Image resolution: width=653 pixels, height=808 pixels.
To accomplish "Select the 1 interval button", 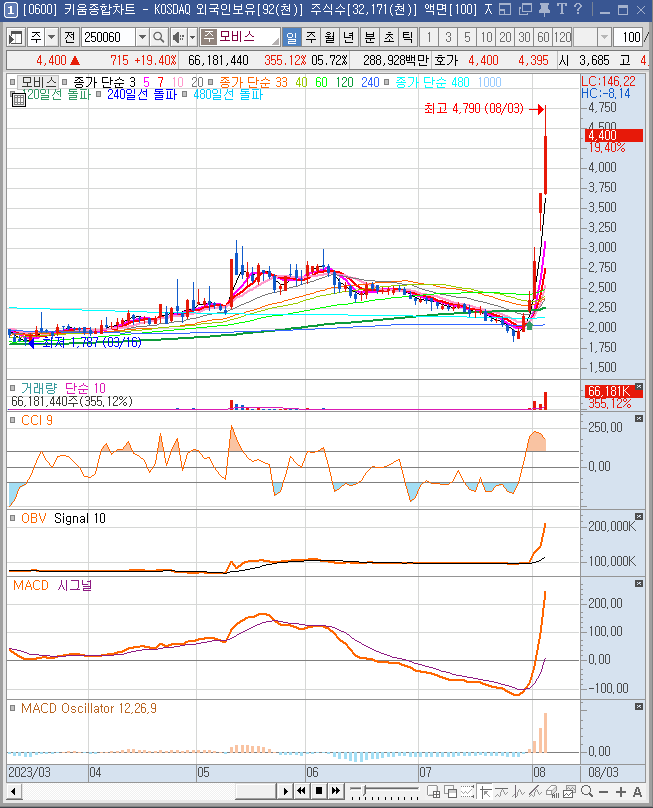I will (429, 37).
